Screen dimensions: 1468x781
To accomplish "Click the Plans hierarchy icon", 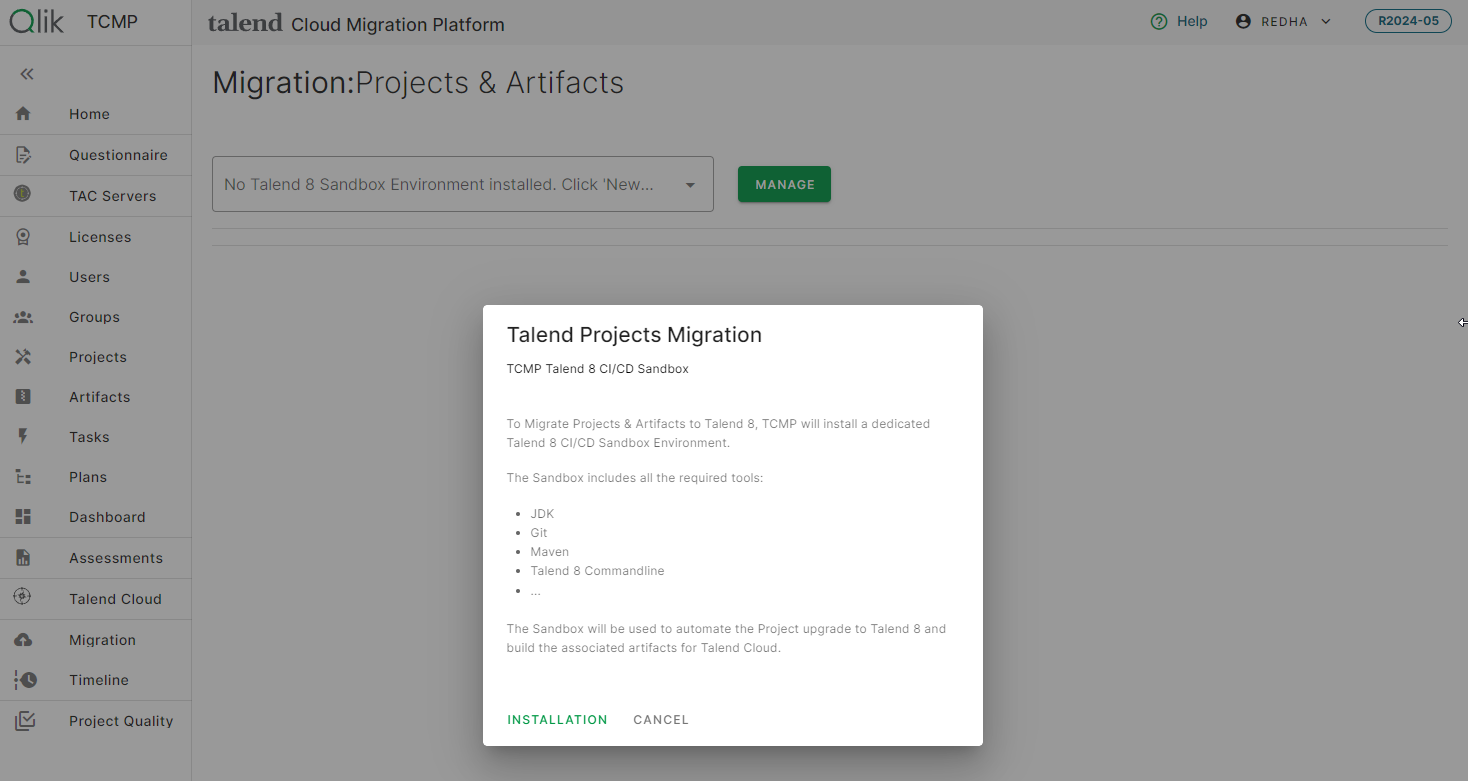I will pos(23,477).
